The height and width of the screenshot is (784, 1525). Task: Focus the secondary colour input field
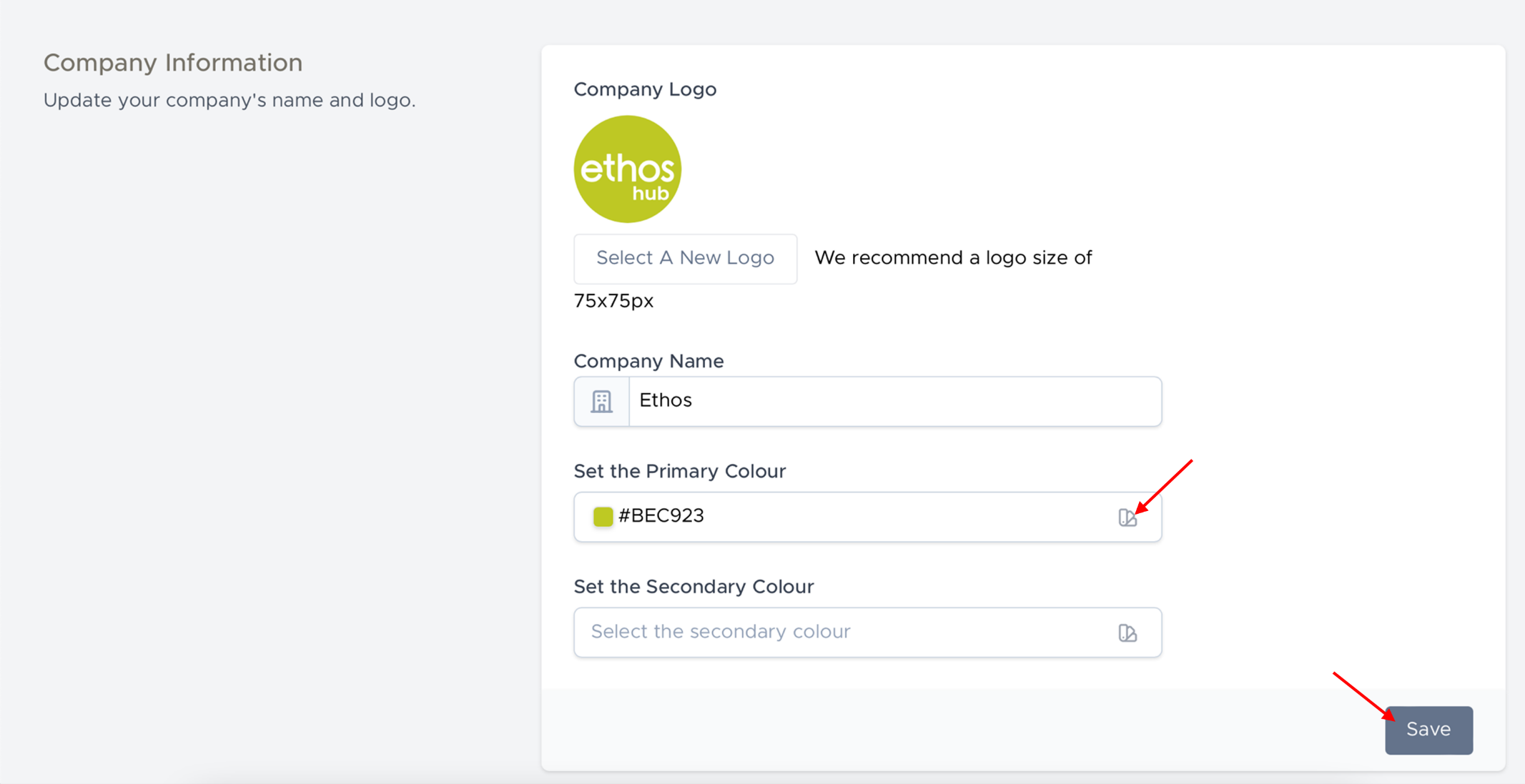(x=844, y=632)
